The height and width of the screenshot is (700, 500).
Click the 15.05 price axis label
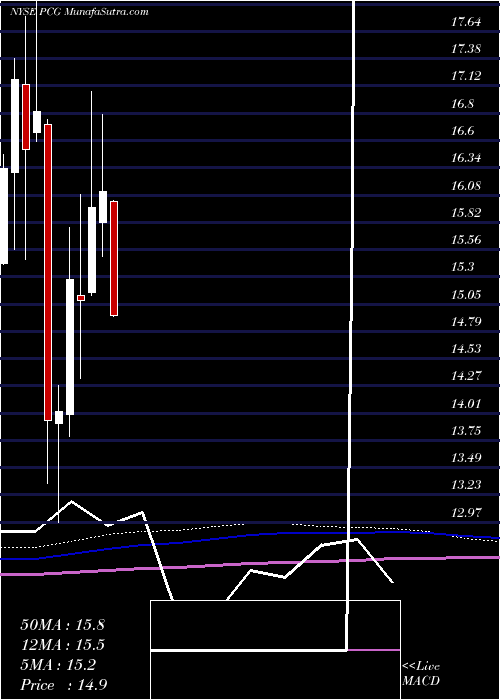coord(466,294)
